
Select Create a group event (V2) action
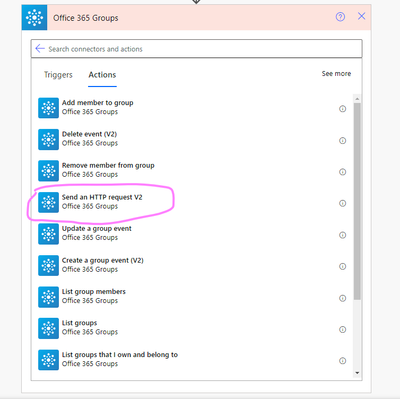tap(192, 265)
